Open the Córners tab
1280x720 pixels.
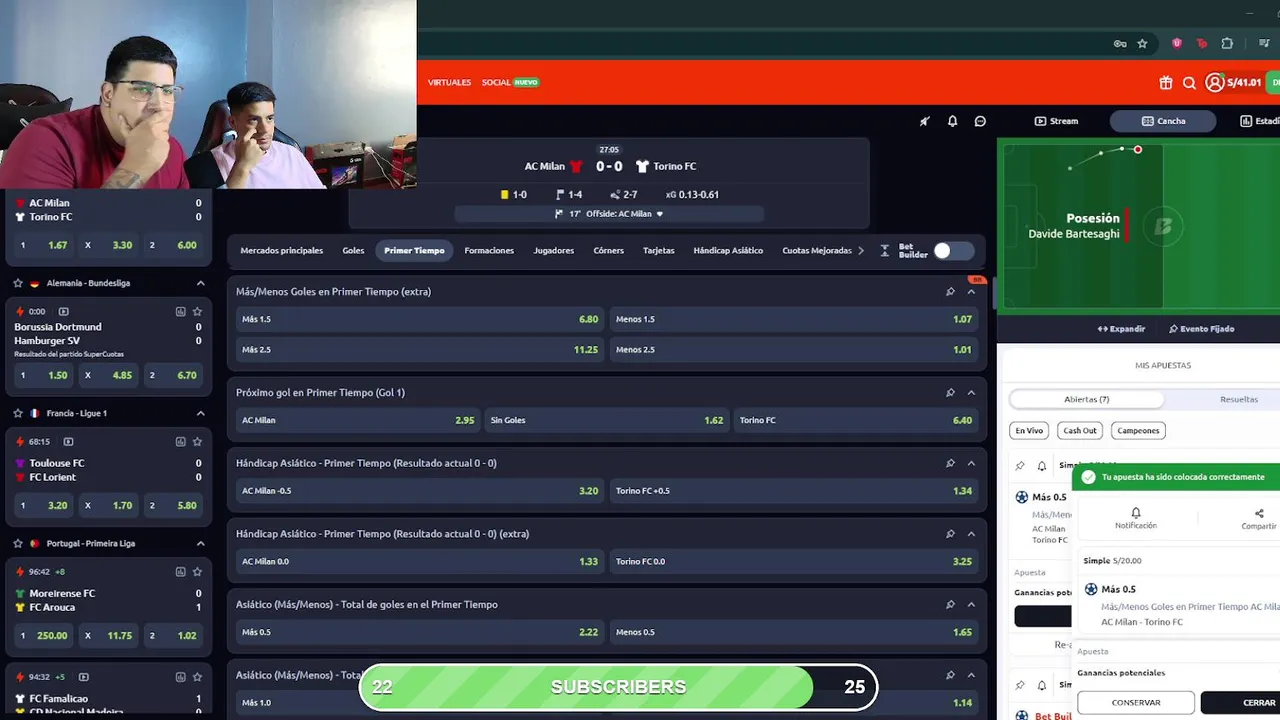[608, 251]
